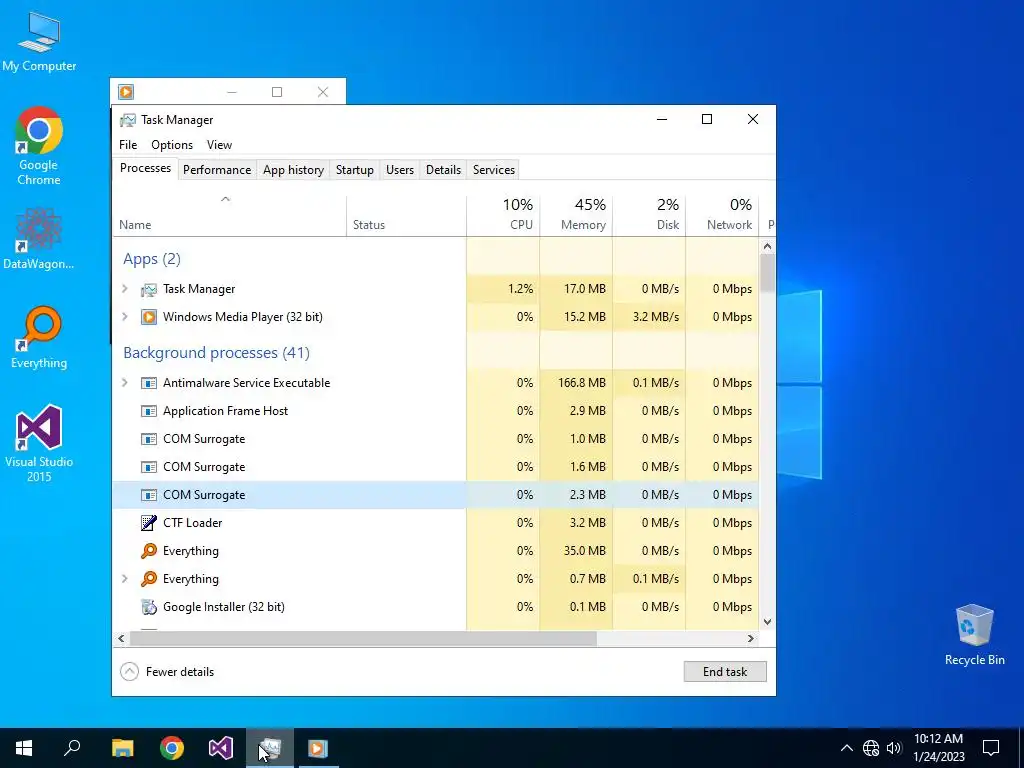Image resolution: width=1024 pixels, height=768 pixels.
Task: Click the horizontal scrollbar left arrow
Action: coord(121,639)
